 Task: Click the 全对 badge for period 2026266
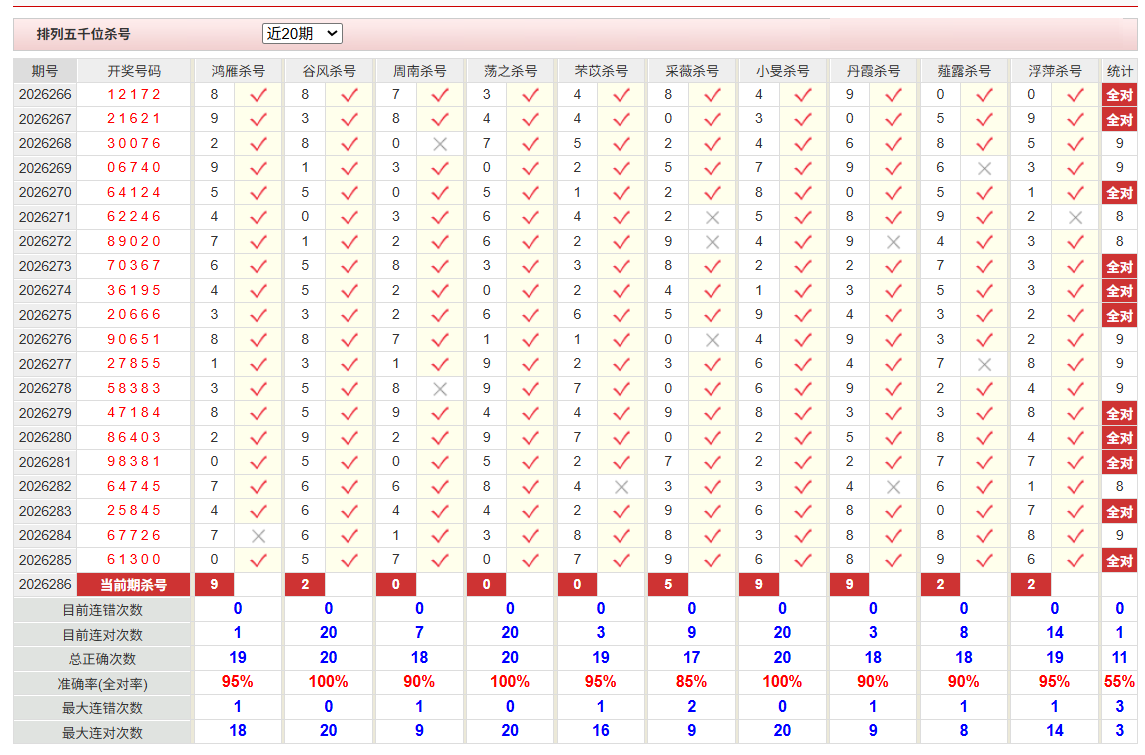[x=1119, y=95]
